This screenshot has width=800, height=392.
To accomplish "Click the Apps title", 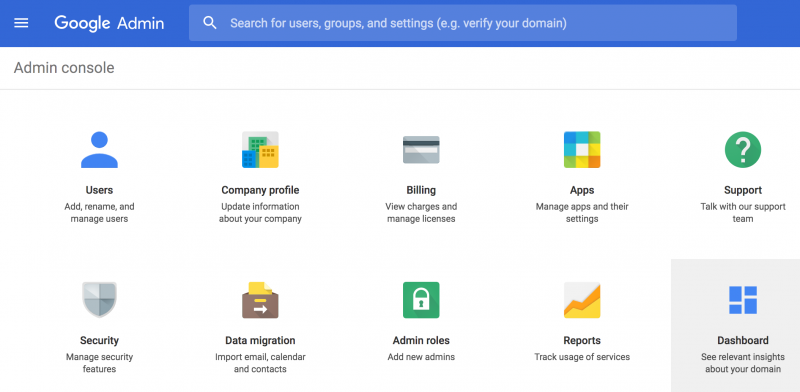I will (582, 190).
